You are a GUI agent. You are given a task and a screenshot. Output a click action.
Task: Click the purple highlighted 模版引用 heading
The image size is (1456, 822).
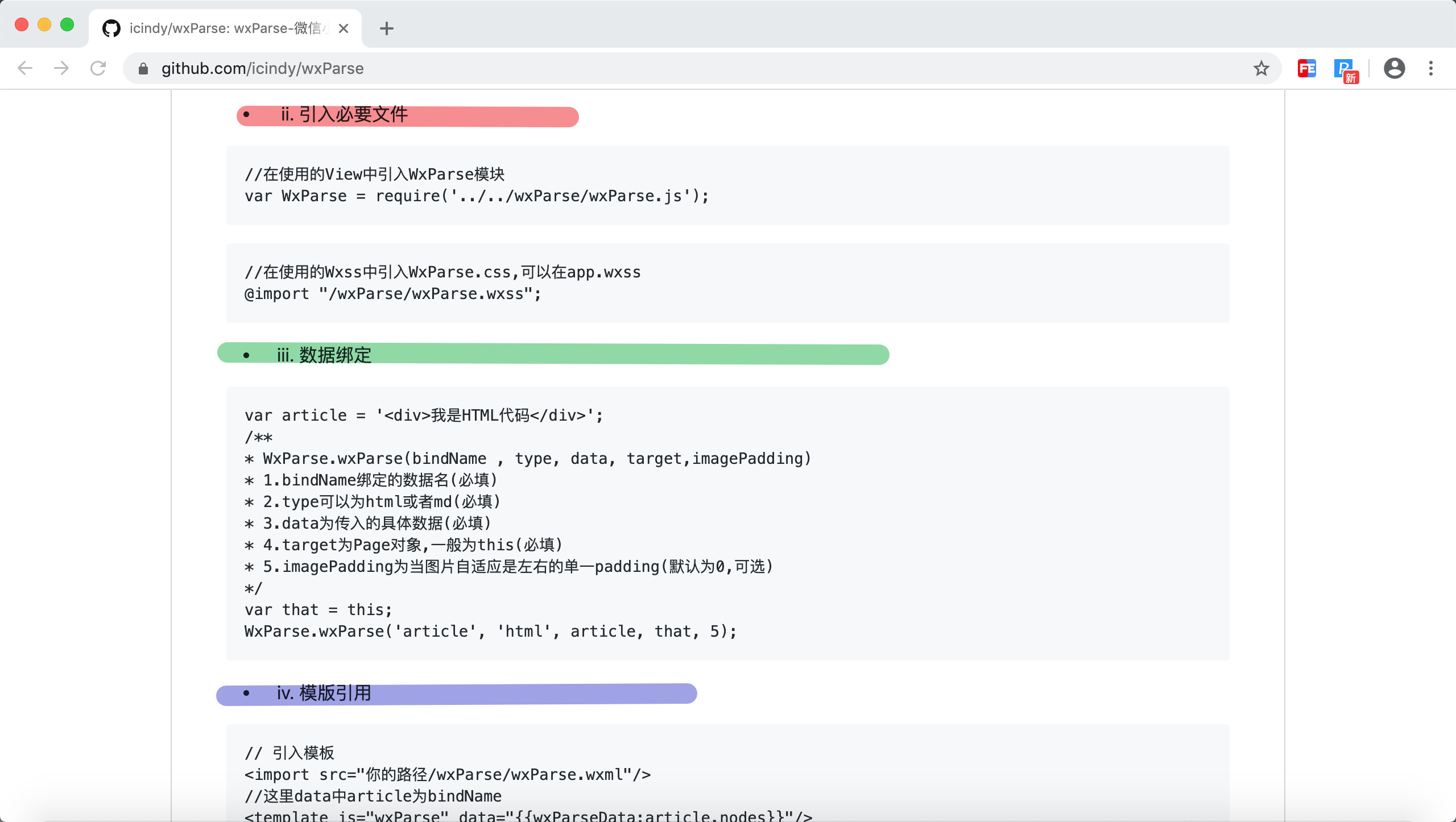324,693
